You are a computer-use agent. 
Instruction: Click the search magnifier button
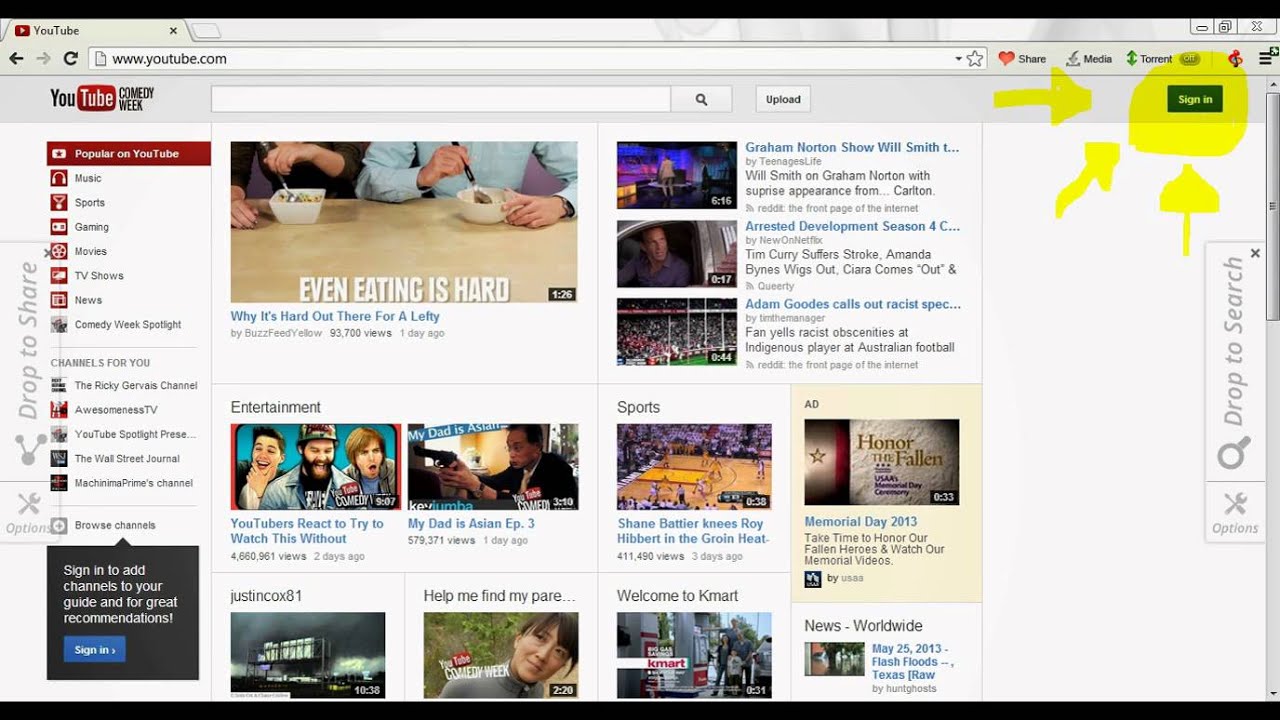point(701,99)
